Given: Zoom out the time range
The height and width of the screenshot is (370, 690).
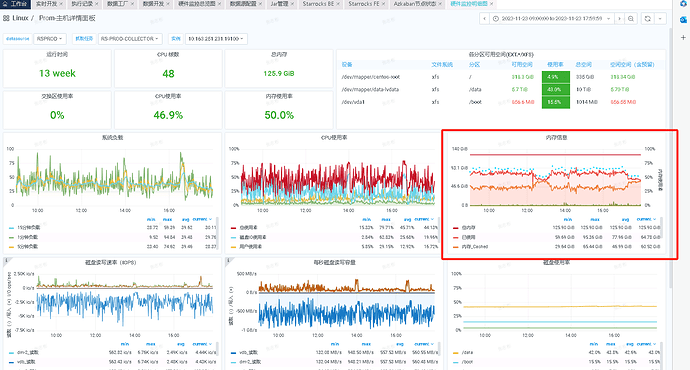Looking at the screenshot, I should pyautogui.click(x=631, y=19).
